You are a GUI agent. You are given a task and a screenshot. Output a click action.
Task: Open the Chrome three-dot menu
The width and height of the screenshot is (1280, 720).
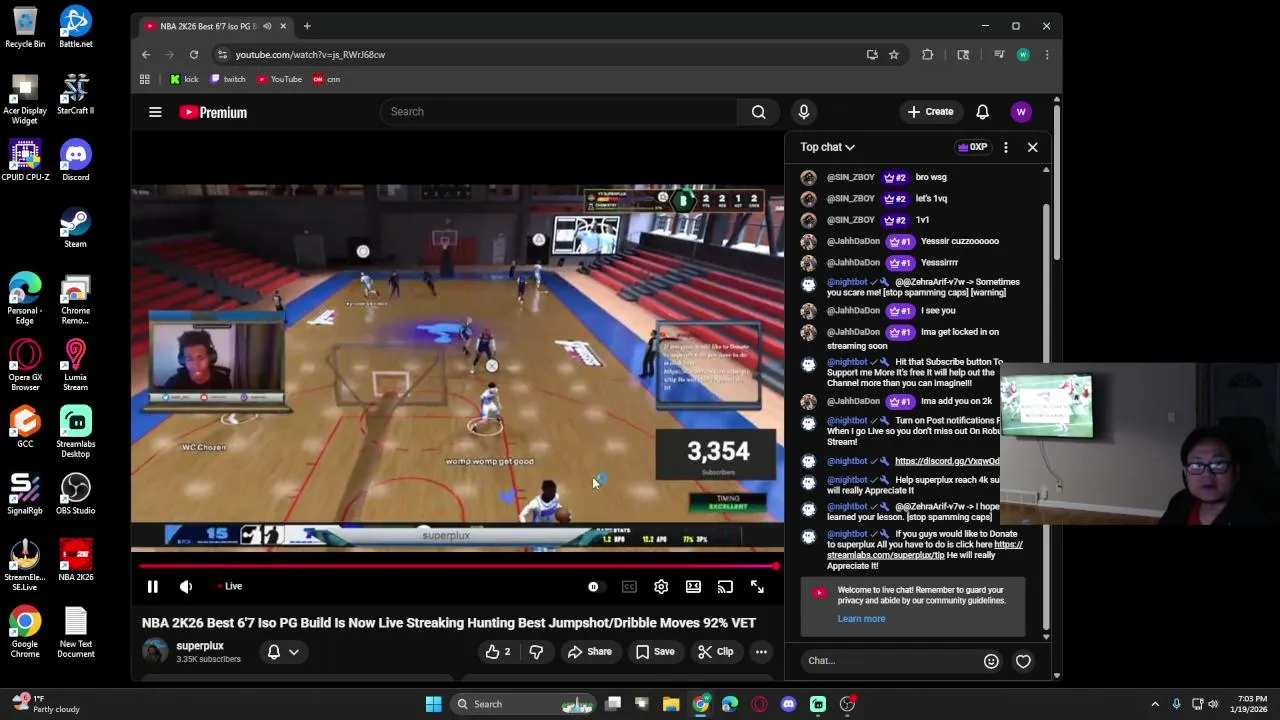click(1047, 55)
